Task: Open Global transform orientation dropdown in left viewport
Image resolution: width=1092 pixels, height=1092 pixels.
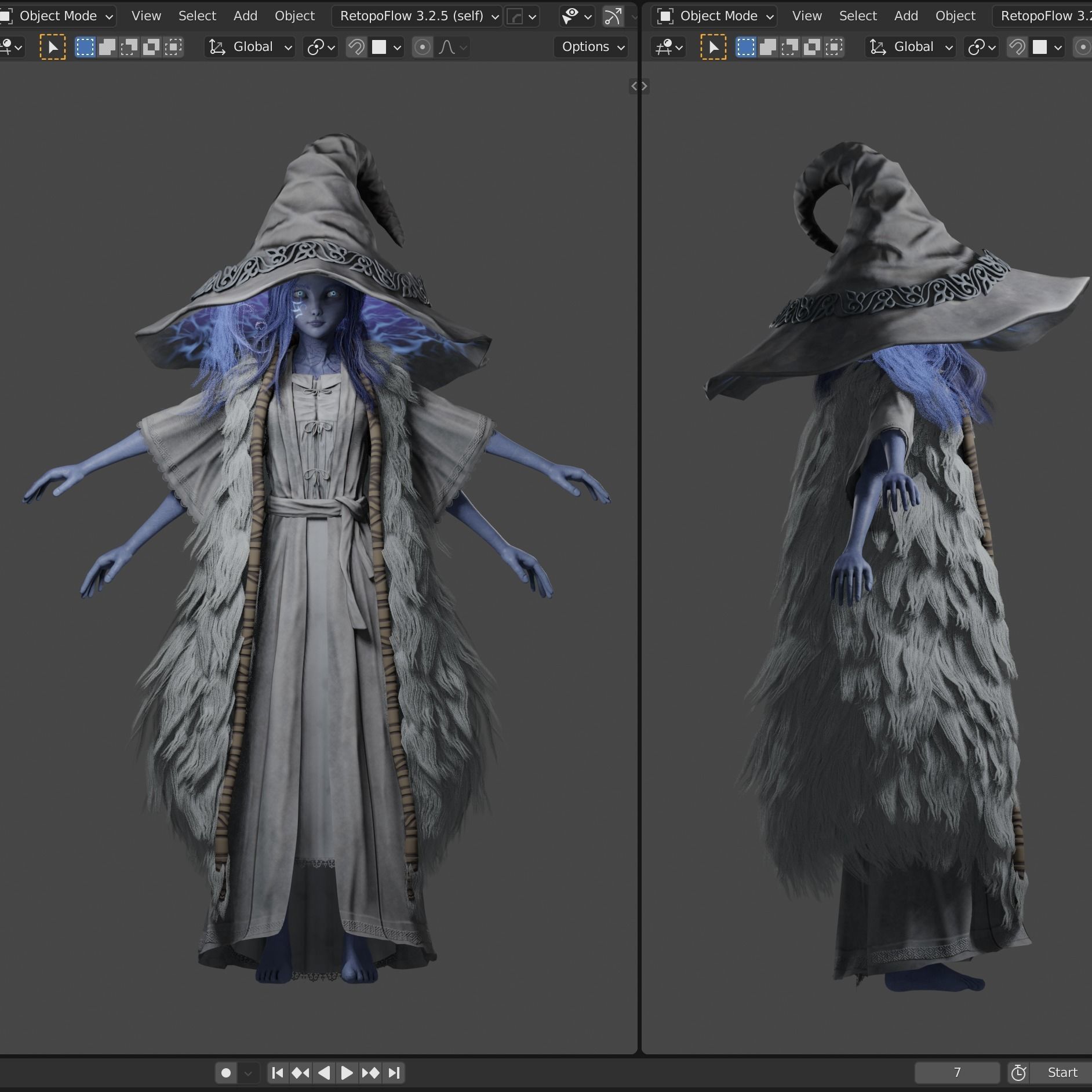Action: [250, 47]
